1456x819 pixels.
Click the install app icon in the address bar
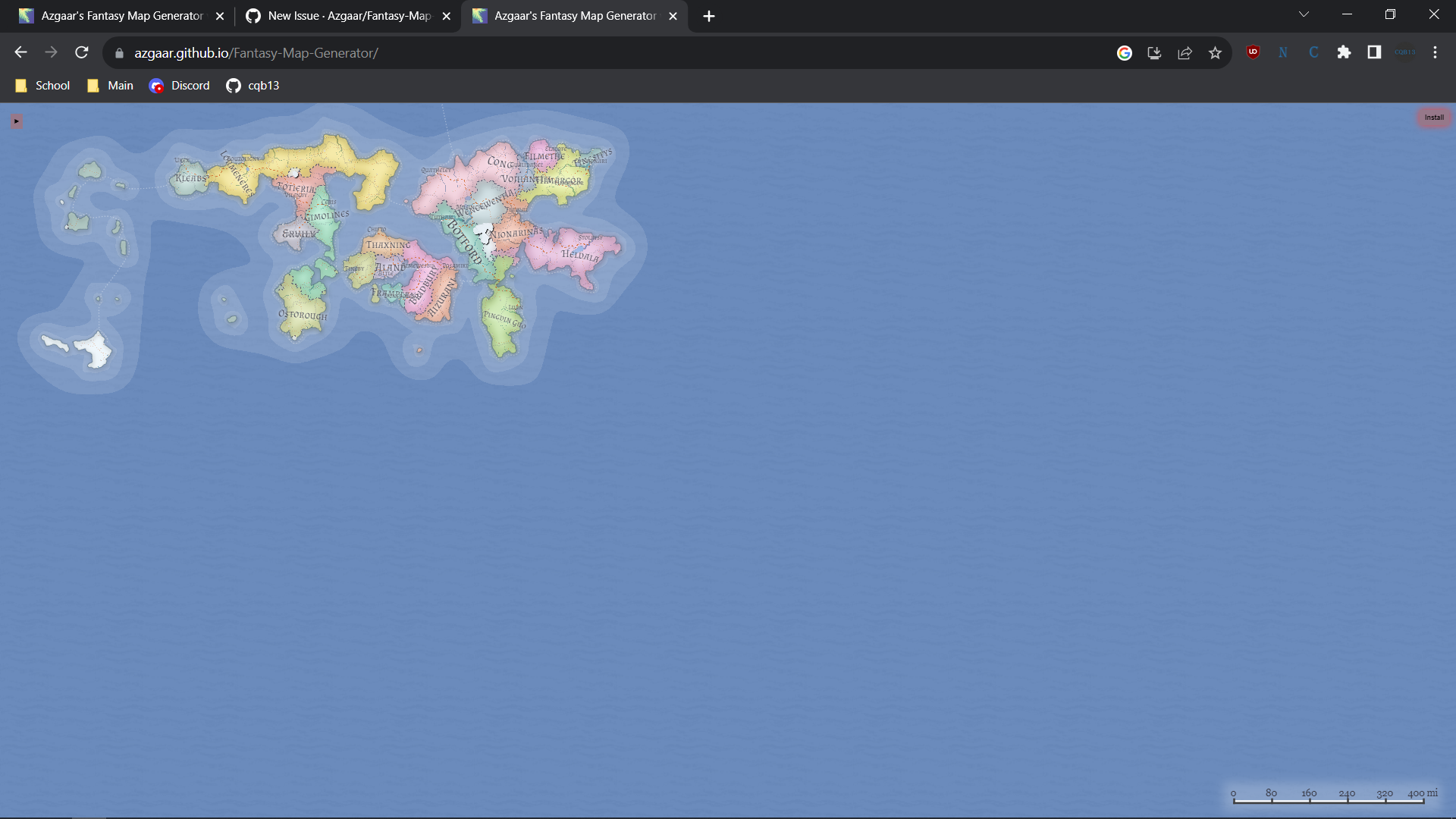[1154, 52]
